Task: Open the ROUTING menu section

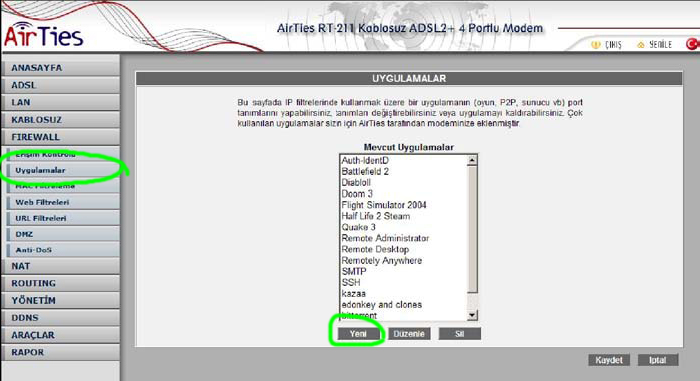Action: [61, 283]
